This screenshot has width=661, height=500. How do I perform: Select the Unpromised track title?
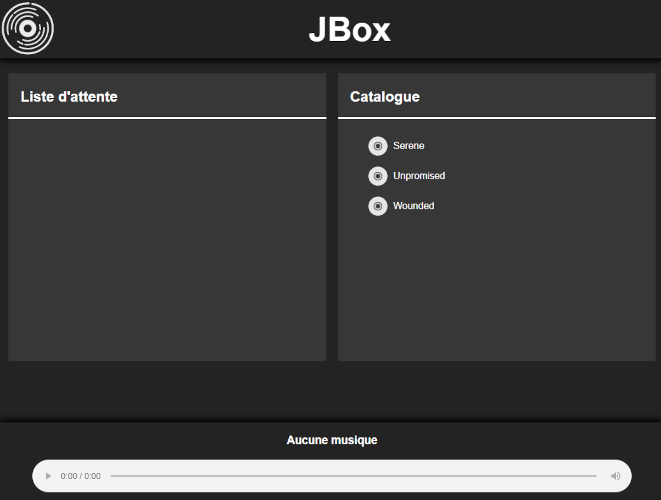(x=419, y=176)
